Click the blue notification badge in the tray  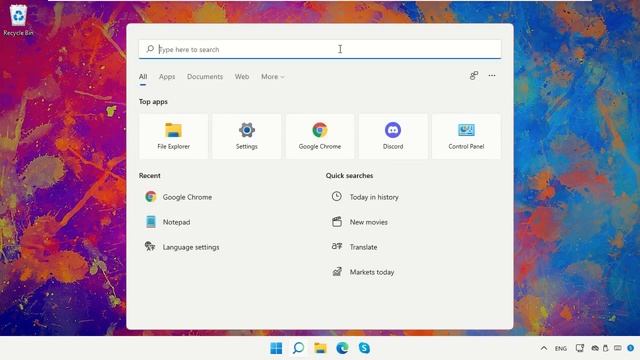click(631, 348)
